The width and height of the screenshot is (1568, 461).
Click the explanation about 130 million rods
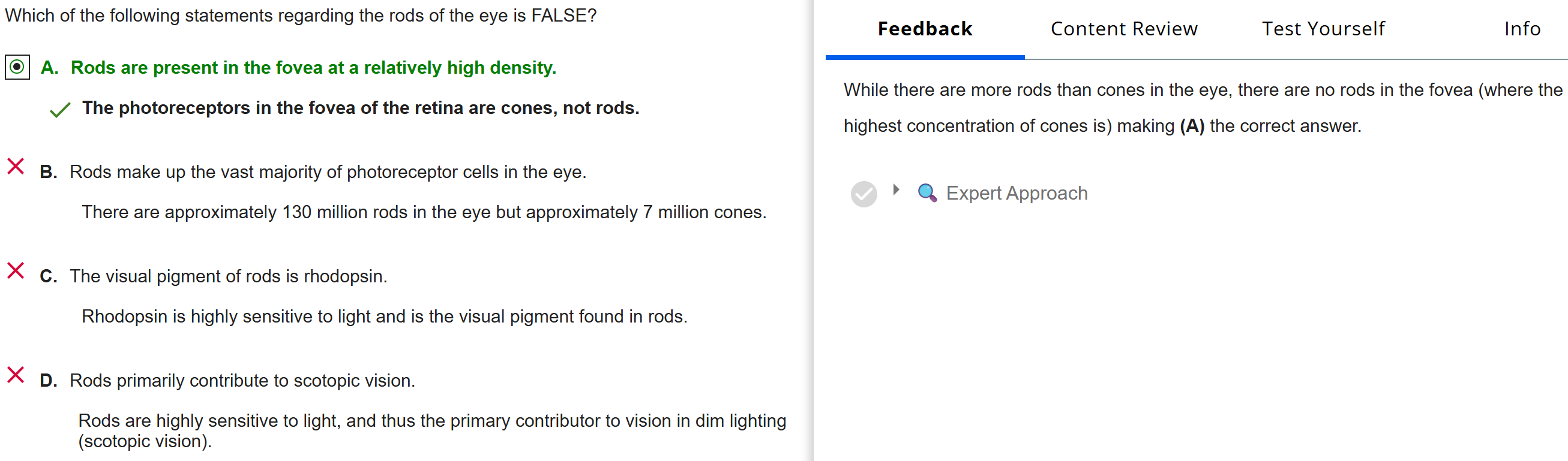point(424,212)
